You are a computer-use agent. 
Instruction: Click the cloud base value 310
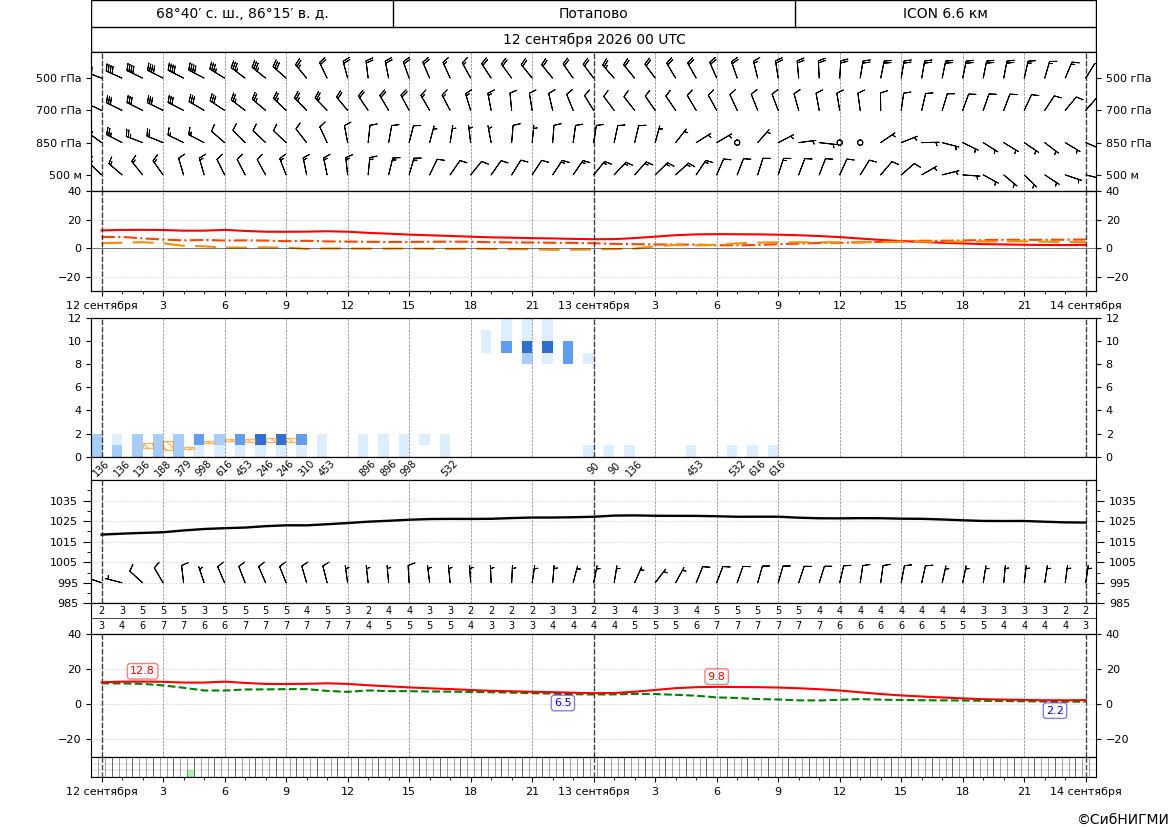point(306,468)
